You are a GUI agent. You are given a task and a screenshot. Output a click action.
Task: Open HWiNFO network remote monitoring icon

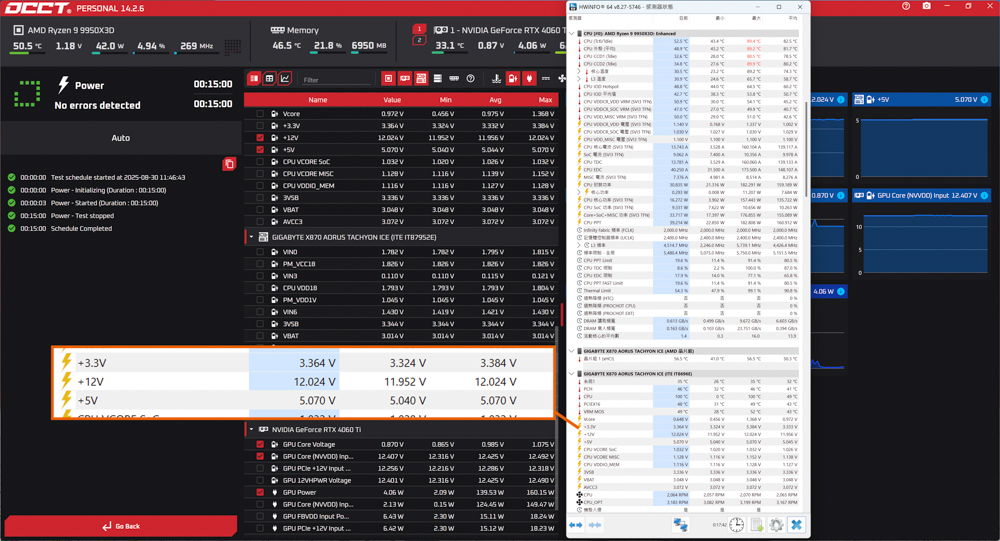click(x=680, y=525)
